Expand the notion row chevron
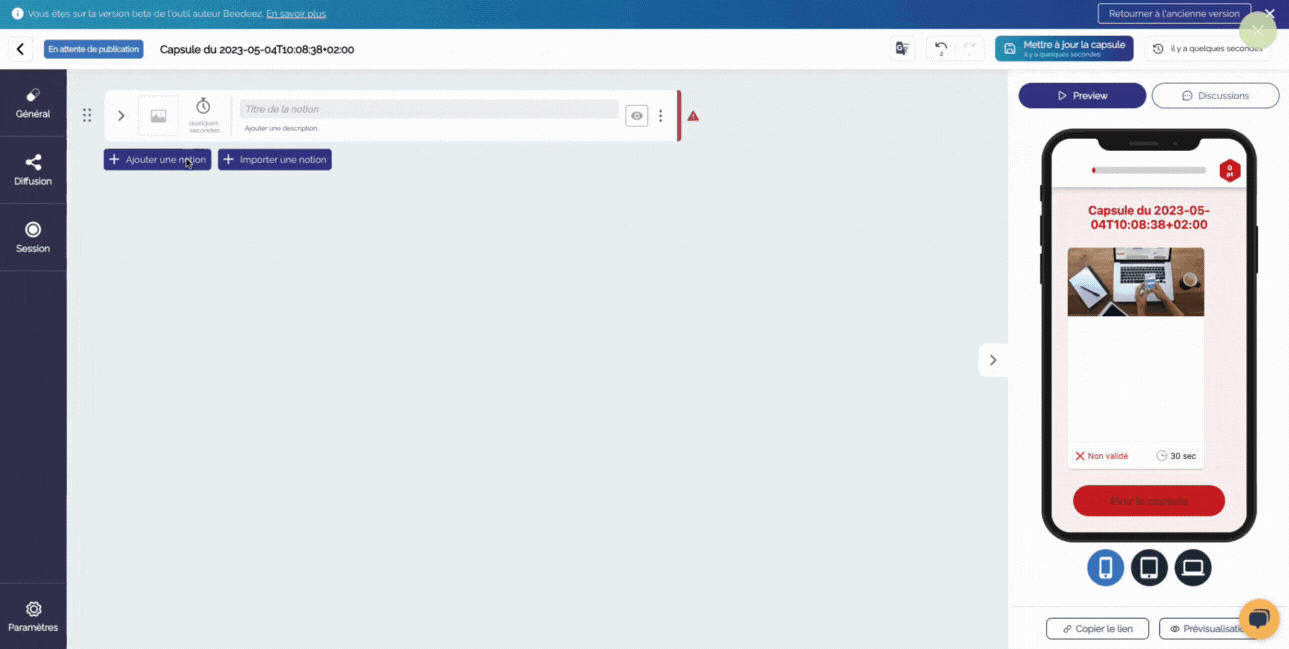Screen dimensions: 1289x649 click(121, 116)
